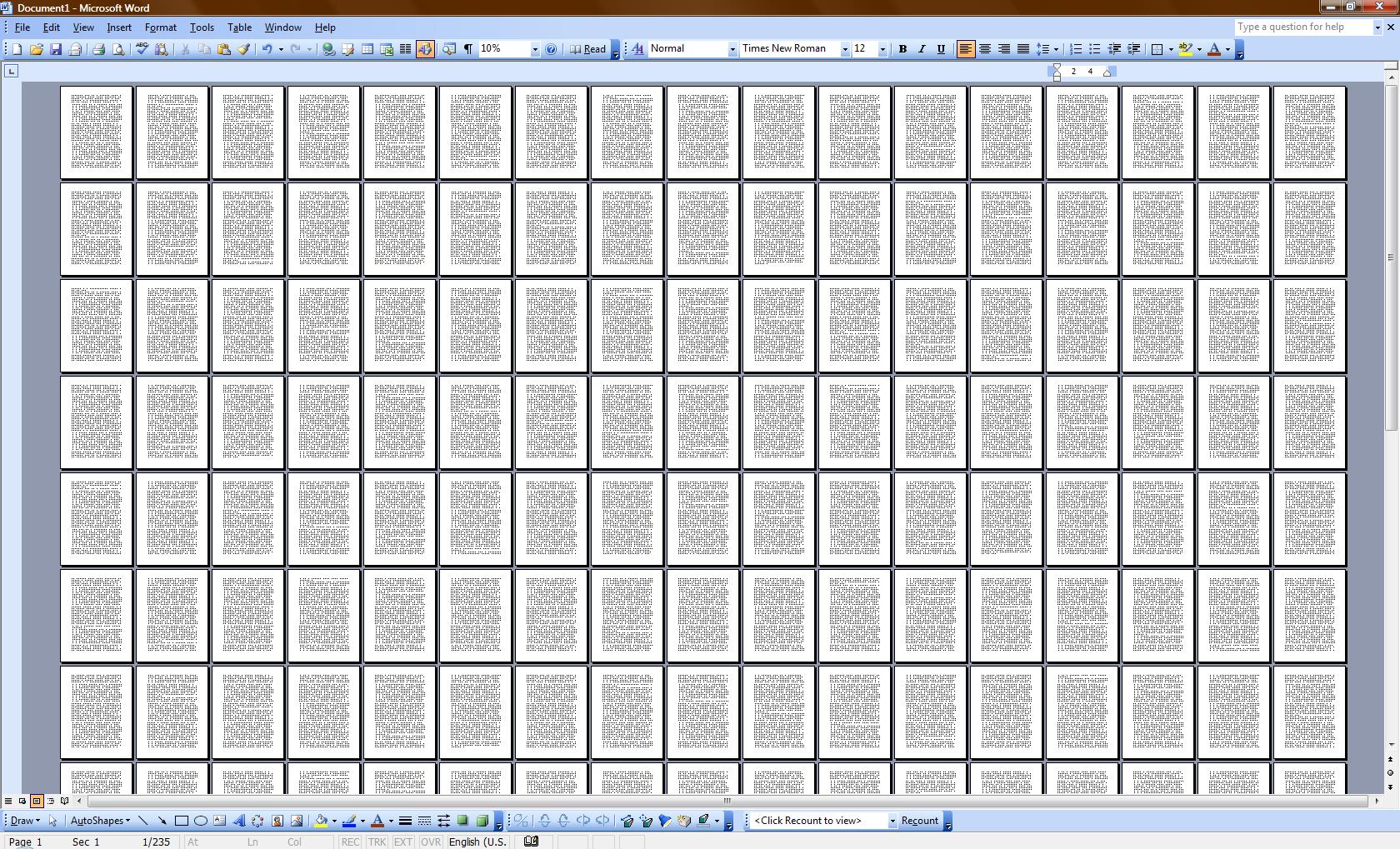
Task: Click the tab stop selector on the ruler
Action: pyautogui.click(x=11, y=71)
